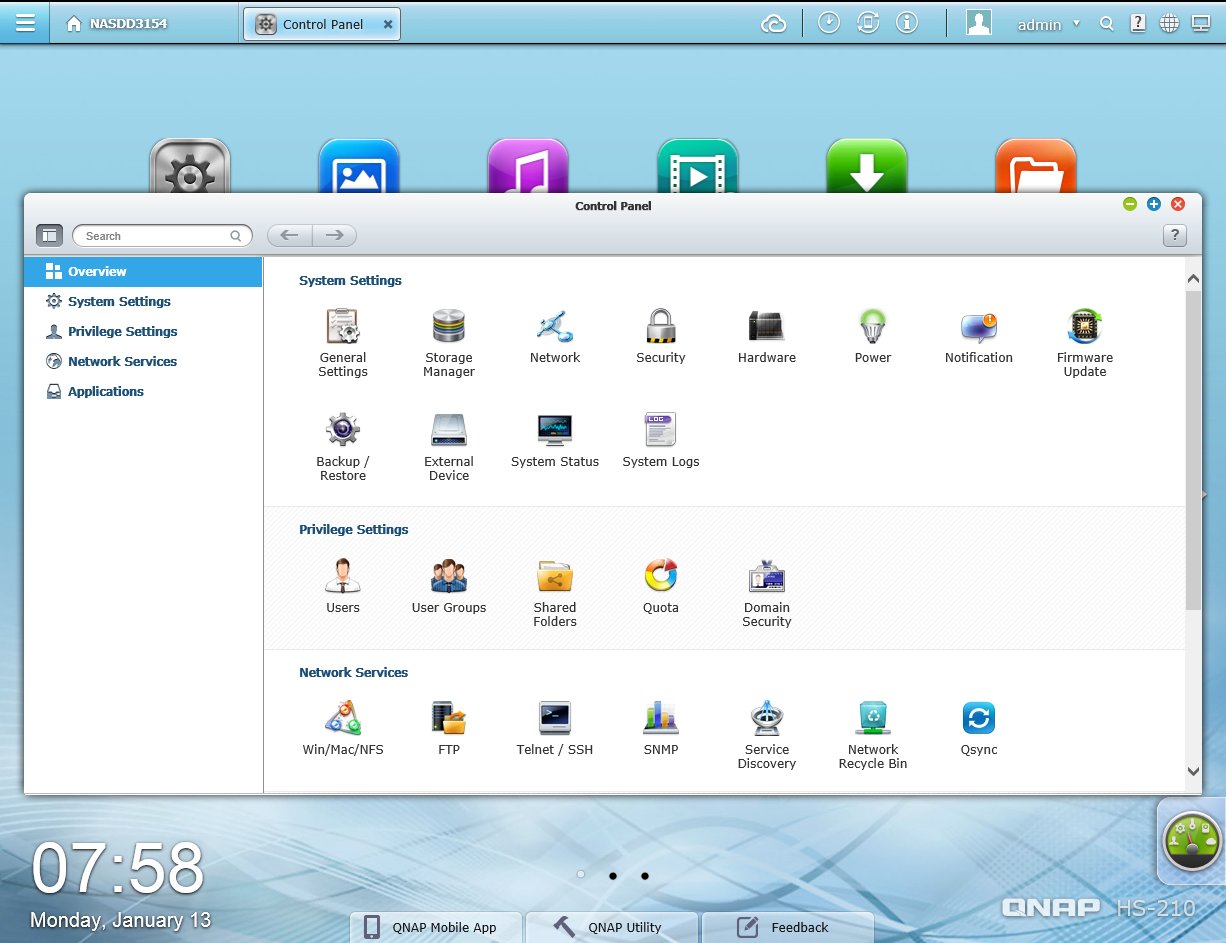Open Domain Security
This screenshot has height=943, width=1226.
pyautogui.click(x=767, y=592)
